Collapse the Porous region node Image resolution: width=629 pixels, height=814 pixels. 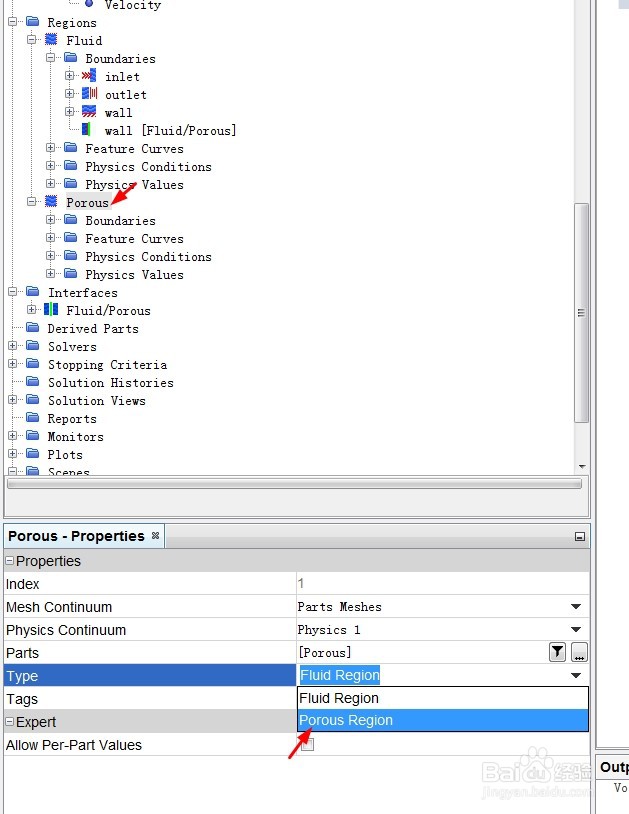(x=32, y=201)
